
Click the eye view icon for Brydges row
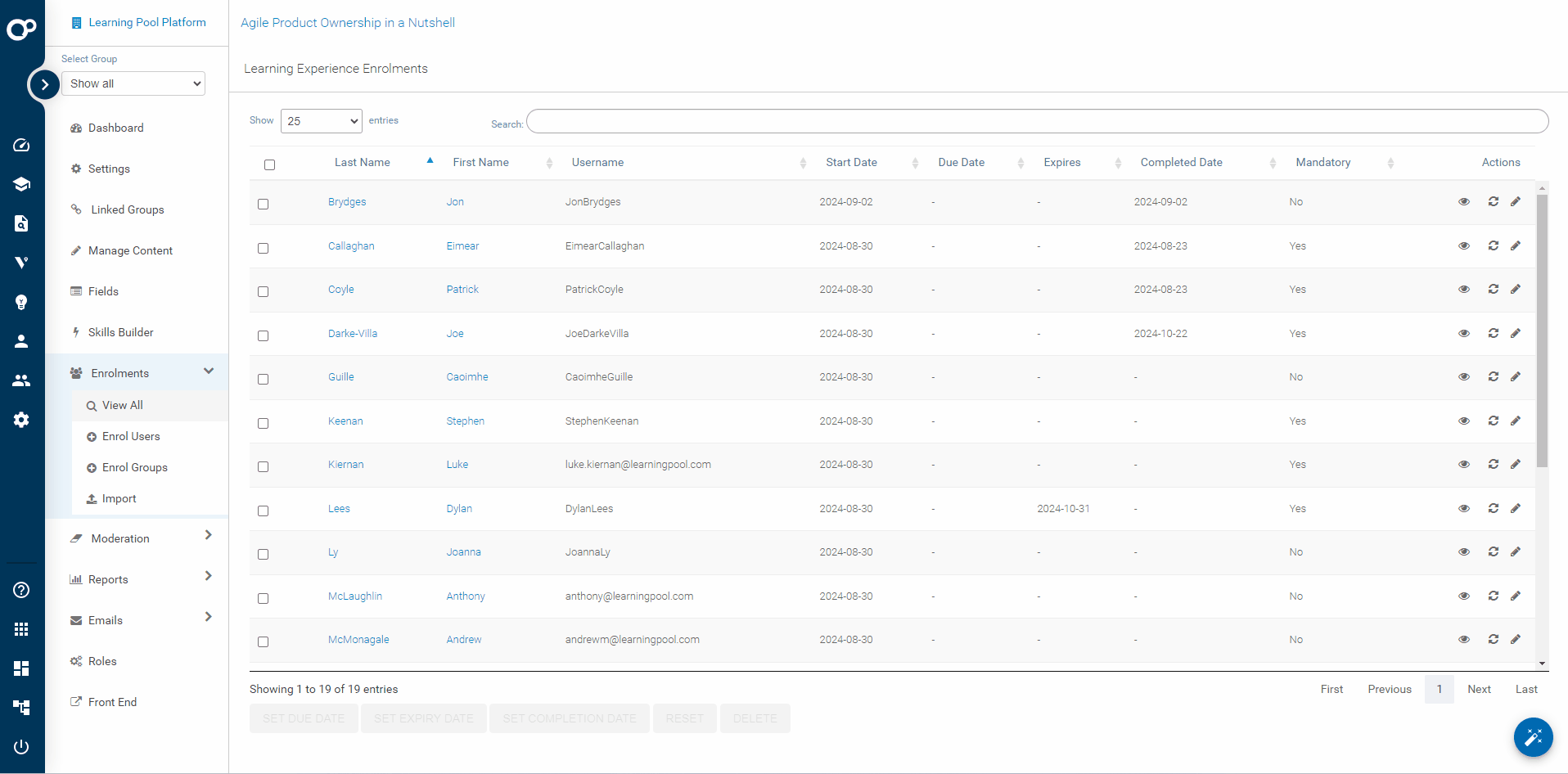[x=1463, y=202]
